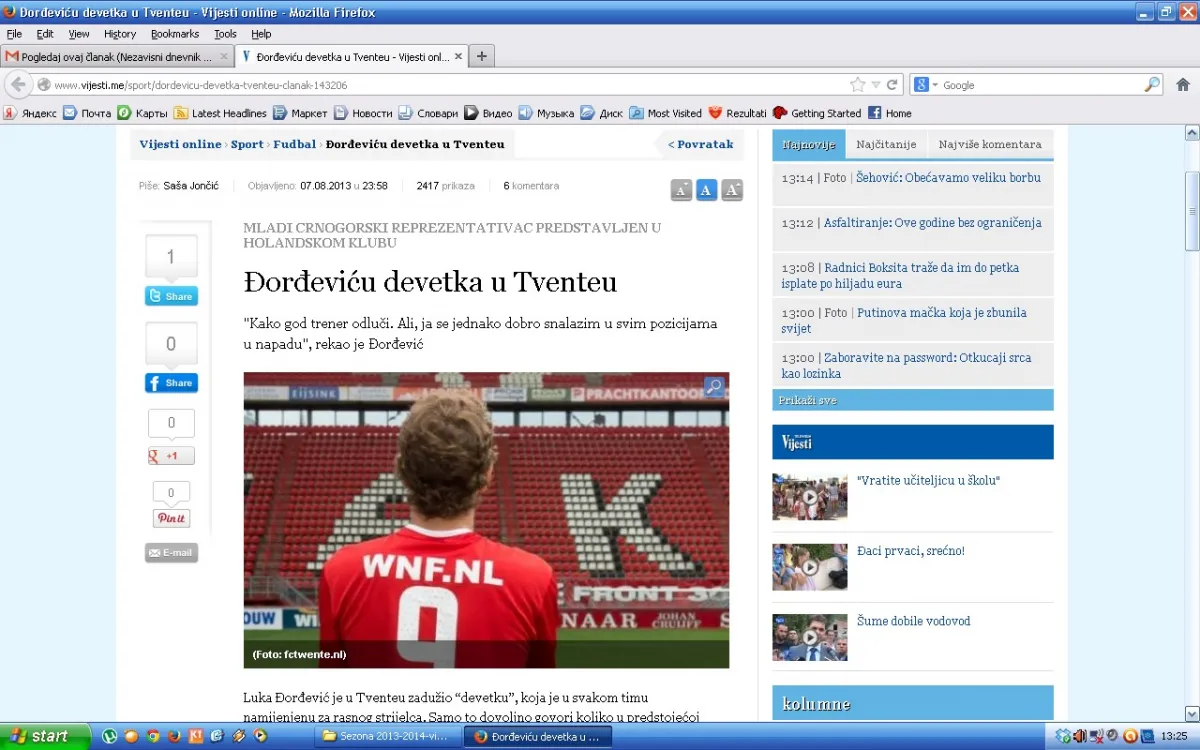Open a new tab with the plus button
Viewport: 1200px width, 750px height.
pyautogui.click(x=481, y=56)
